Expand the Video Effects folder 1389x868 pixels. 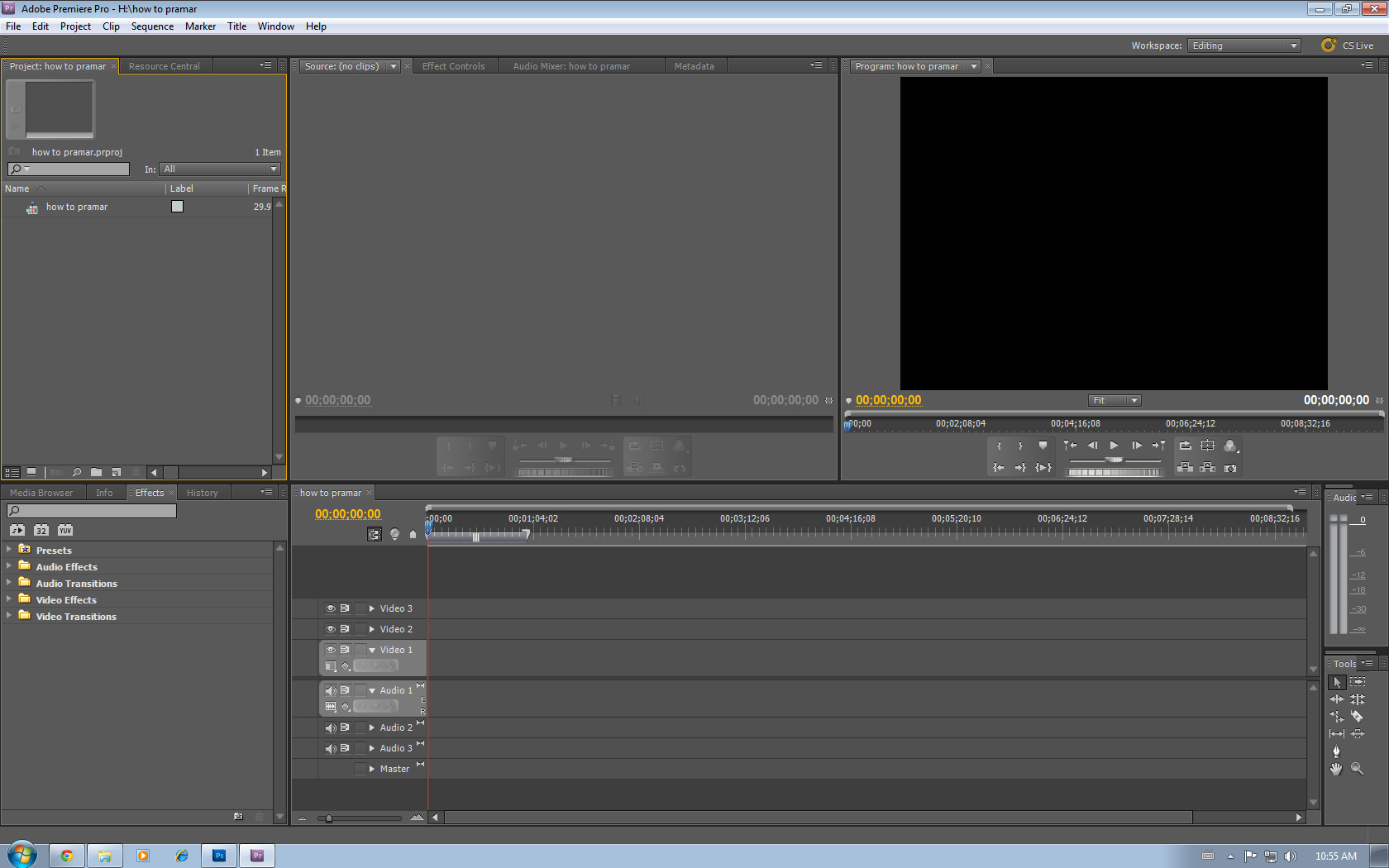pyautogui.click(x=9, y=599)
